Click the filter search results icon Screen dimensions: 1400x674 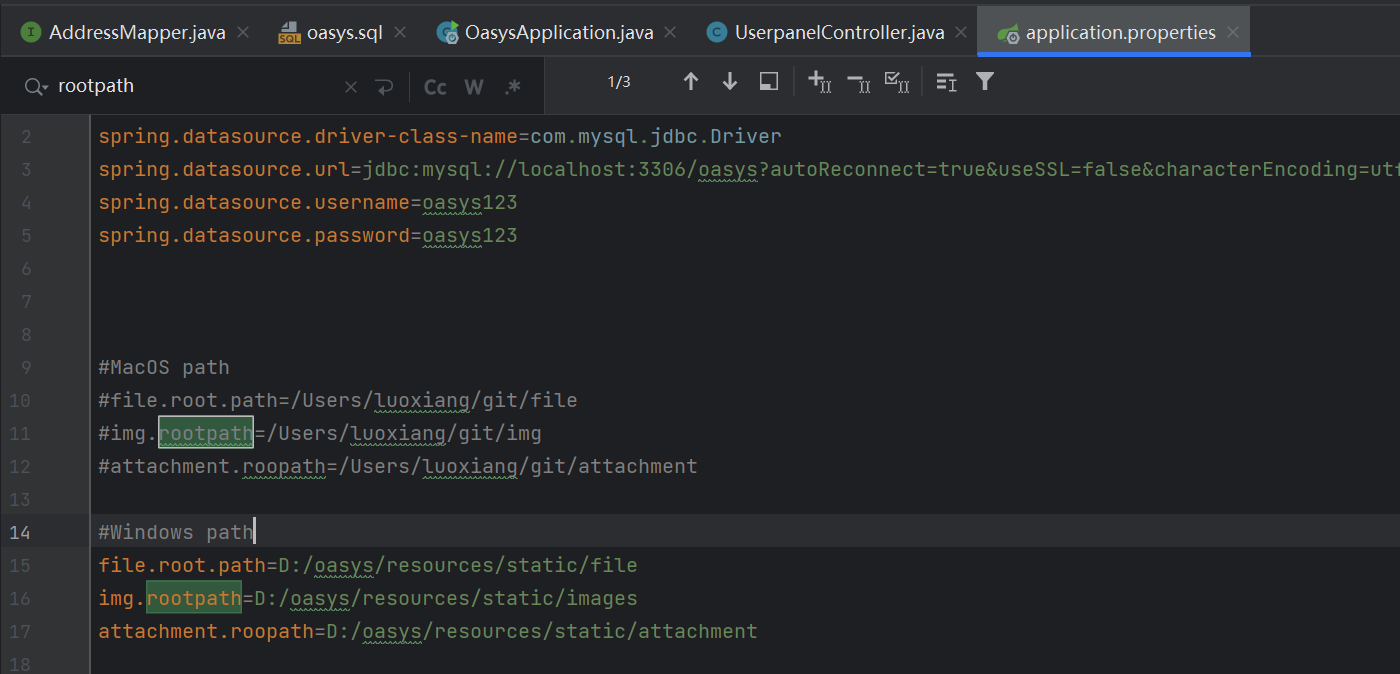[985, 82]
